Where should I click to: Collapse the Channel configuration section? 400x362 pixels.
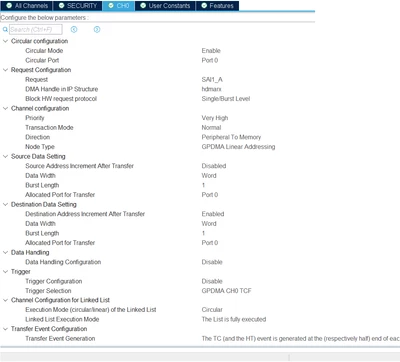pyautogui.click(x=5, y=108)
